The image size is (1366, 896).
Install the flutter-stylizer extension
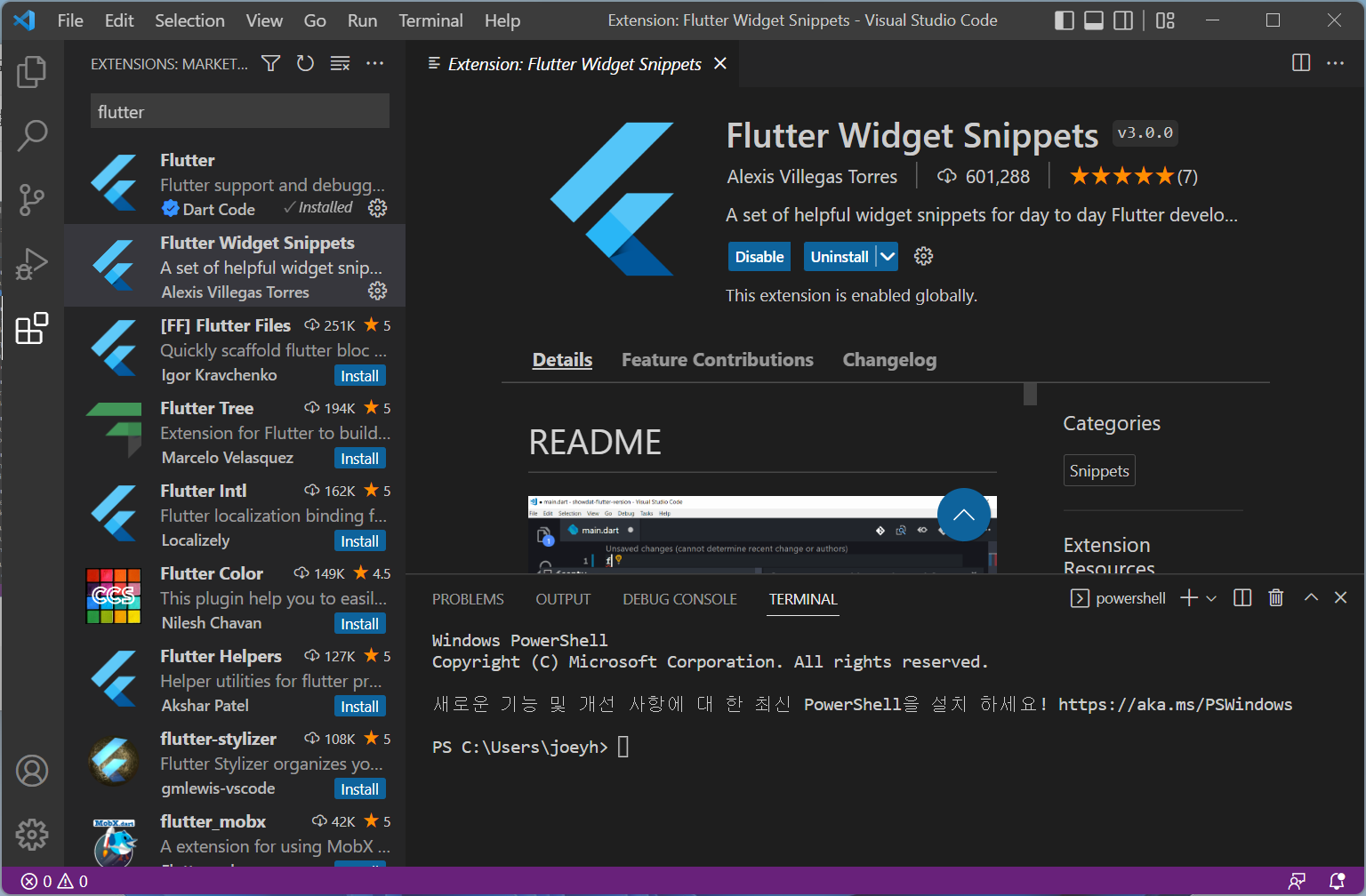click(x=359, y=789)
